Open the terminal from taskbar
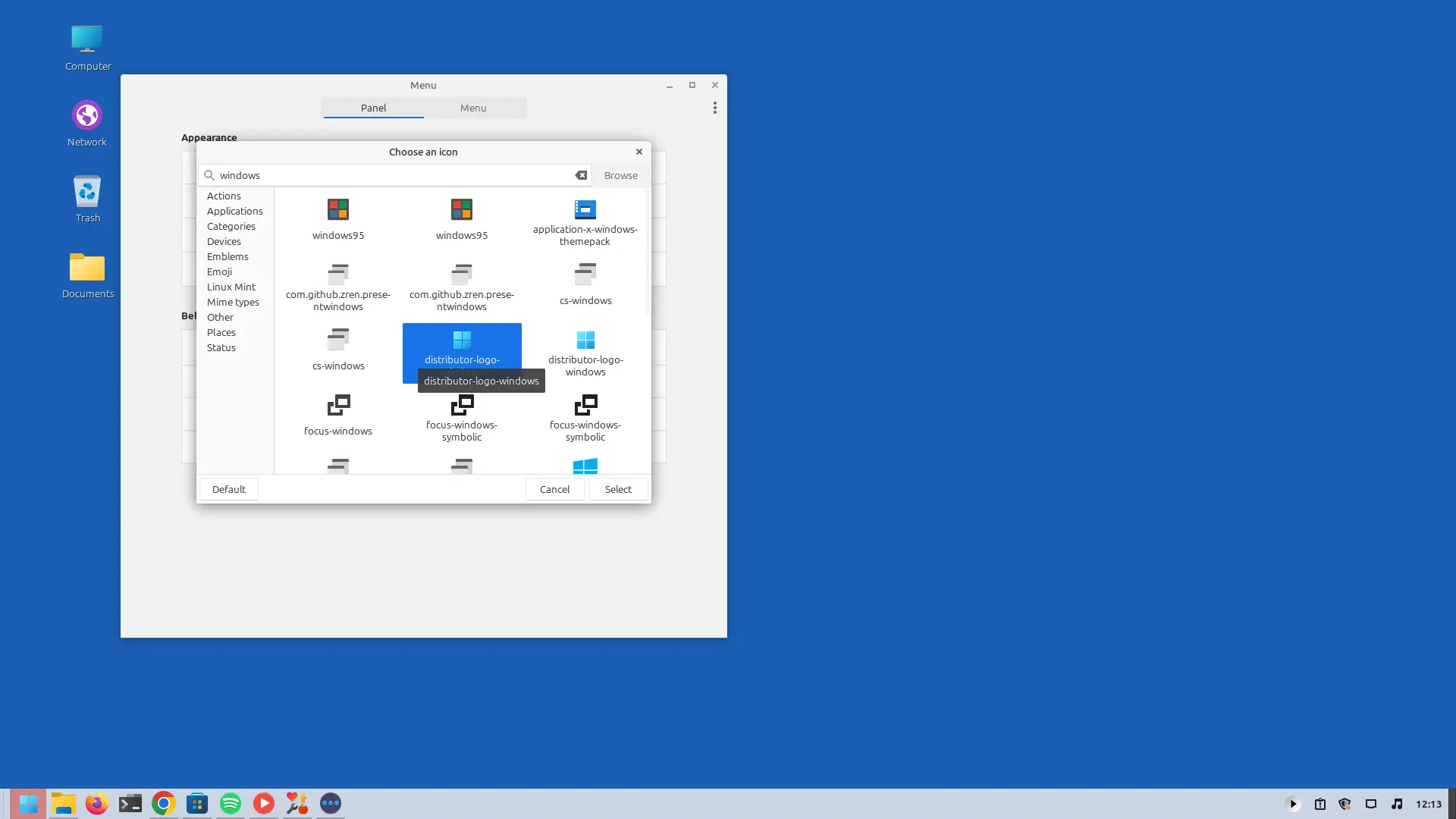 pyautogui.click(x=130, y=804)
